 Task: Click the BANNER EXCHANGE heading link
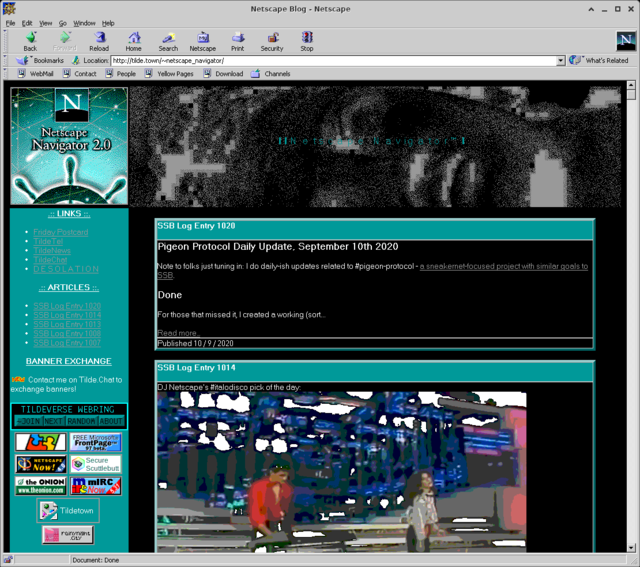[69, 361]
